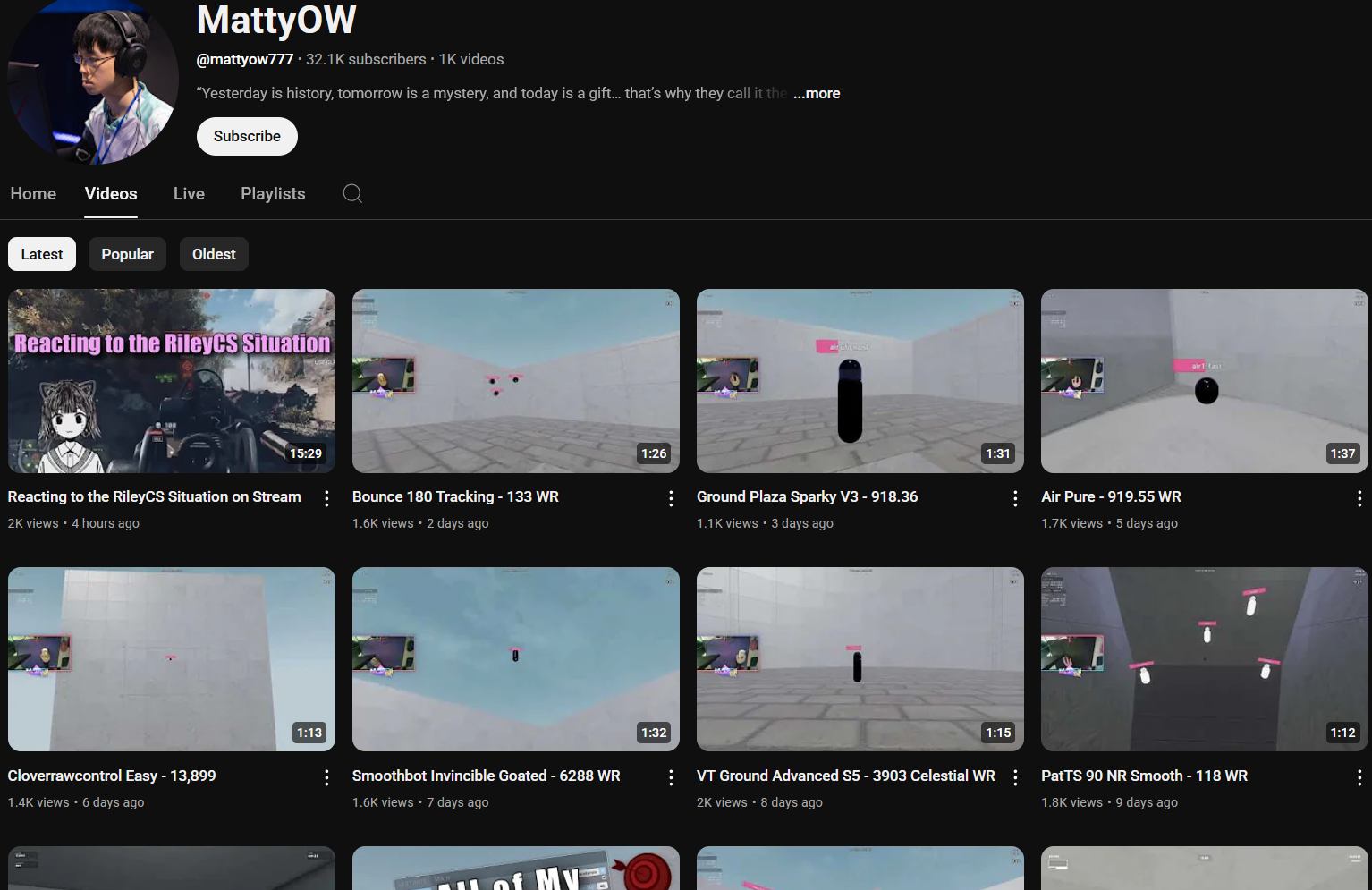
Task: Click '2K views • 8 days ago' metadata
Action: [x=759, y=802]
